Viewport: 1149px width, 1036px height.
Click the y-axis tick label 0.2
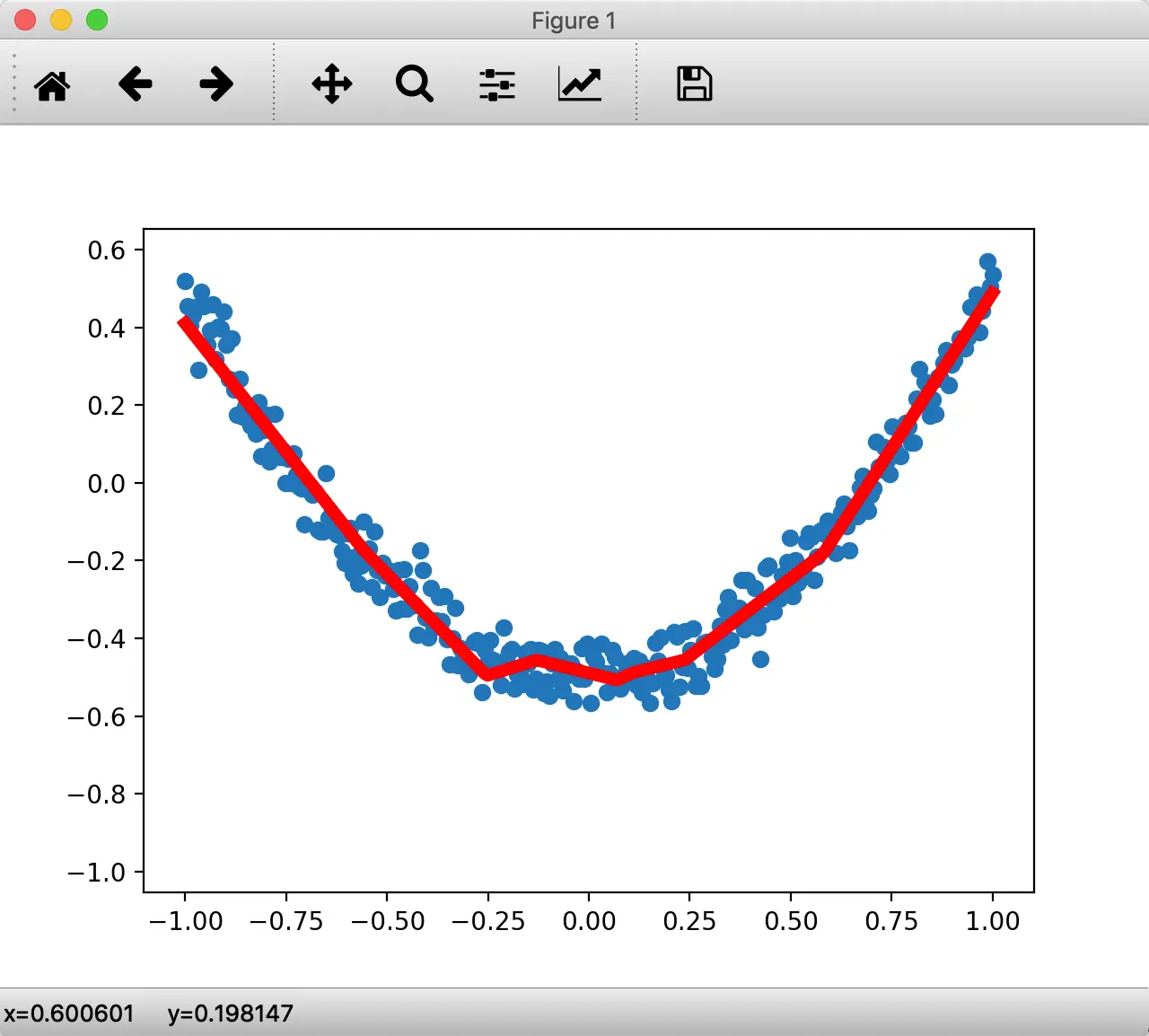coord(106,405)
